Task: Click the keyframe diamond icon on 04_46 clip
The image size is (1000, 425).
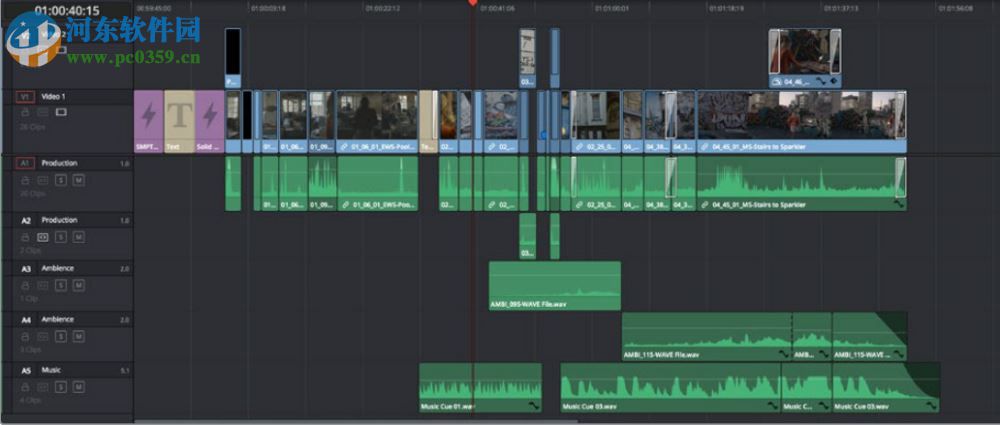Action: click(x=834, y=82)
